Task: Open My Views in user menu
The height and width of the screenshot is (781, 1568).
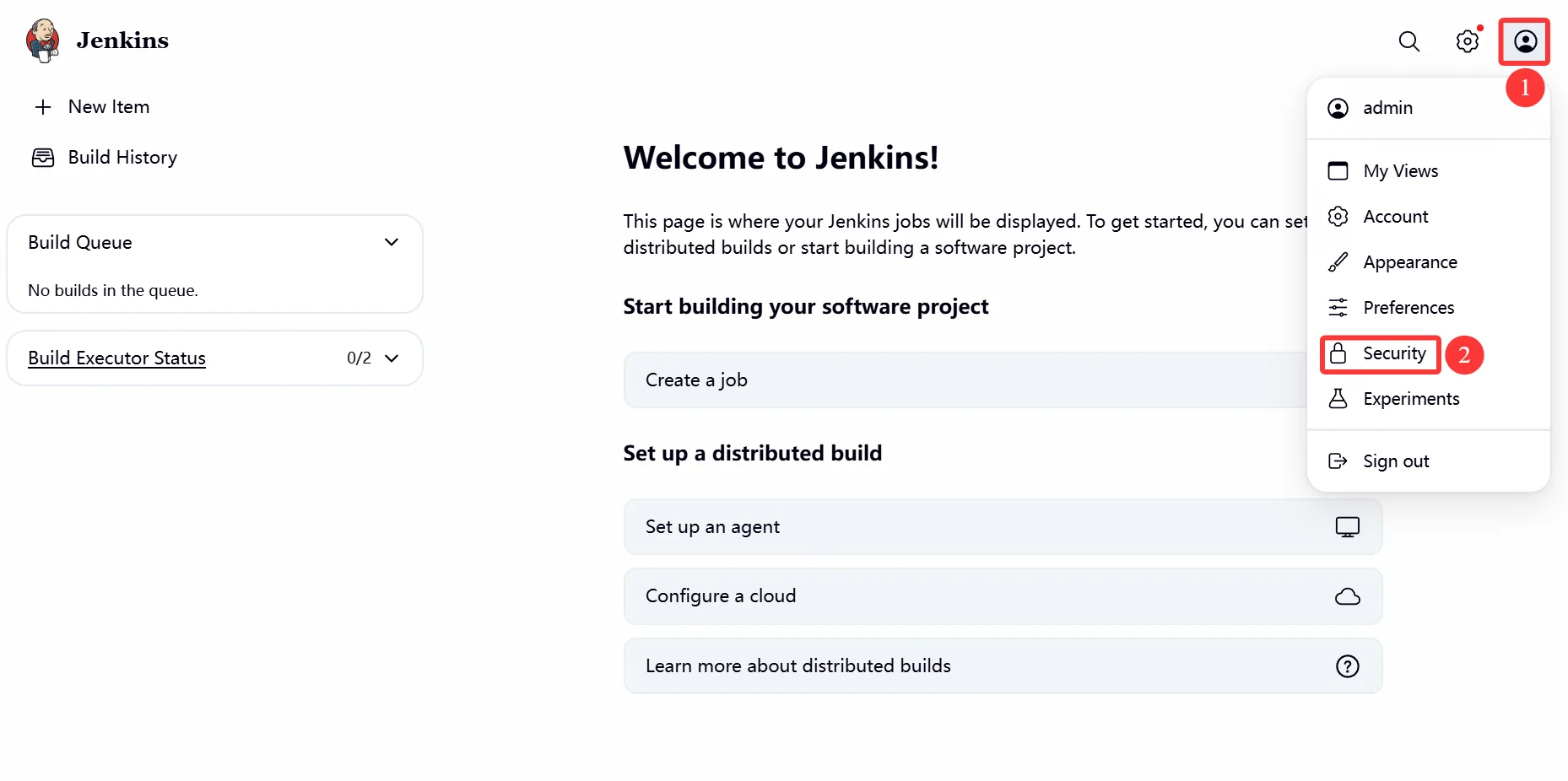Action: pyautogui.click(x=1400, y=171)
